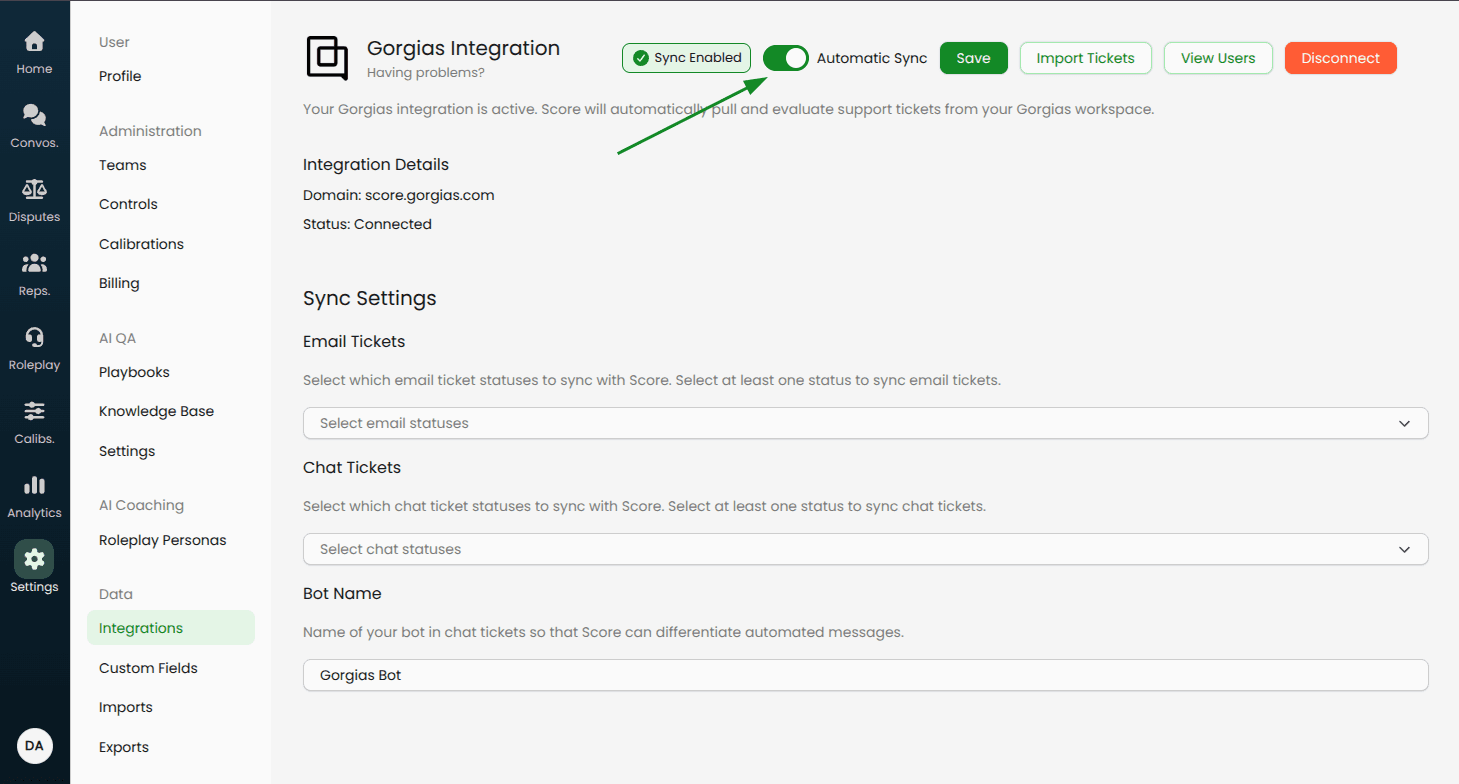This screenshot has height=784, width=1459.
Task: Click the Gorgias Integration heading
Action: point(463,48)
